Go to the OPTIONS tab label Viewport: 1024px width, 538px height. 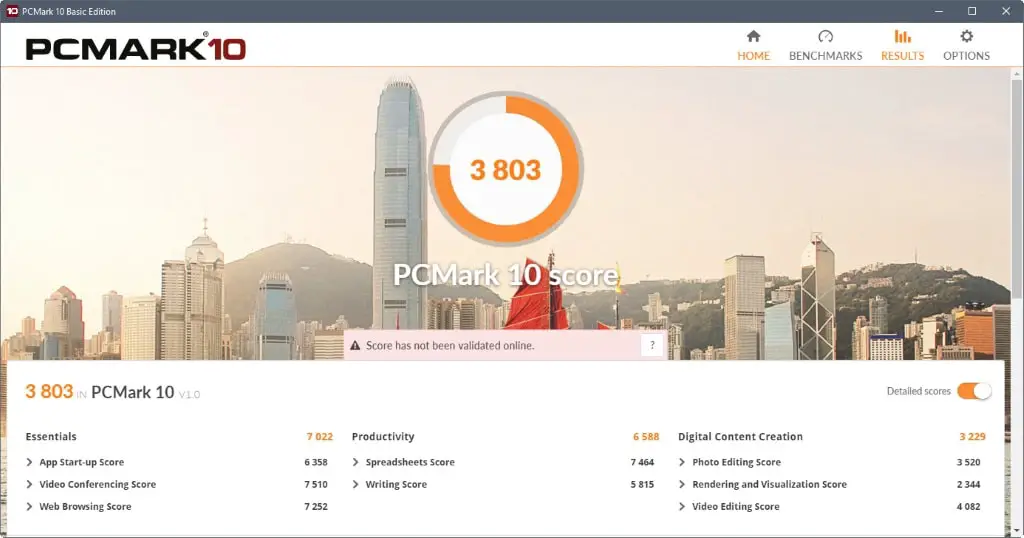click(x=967, y=56)
